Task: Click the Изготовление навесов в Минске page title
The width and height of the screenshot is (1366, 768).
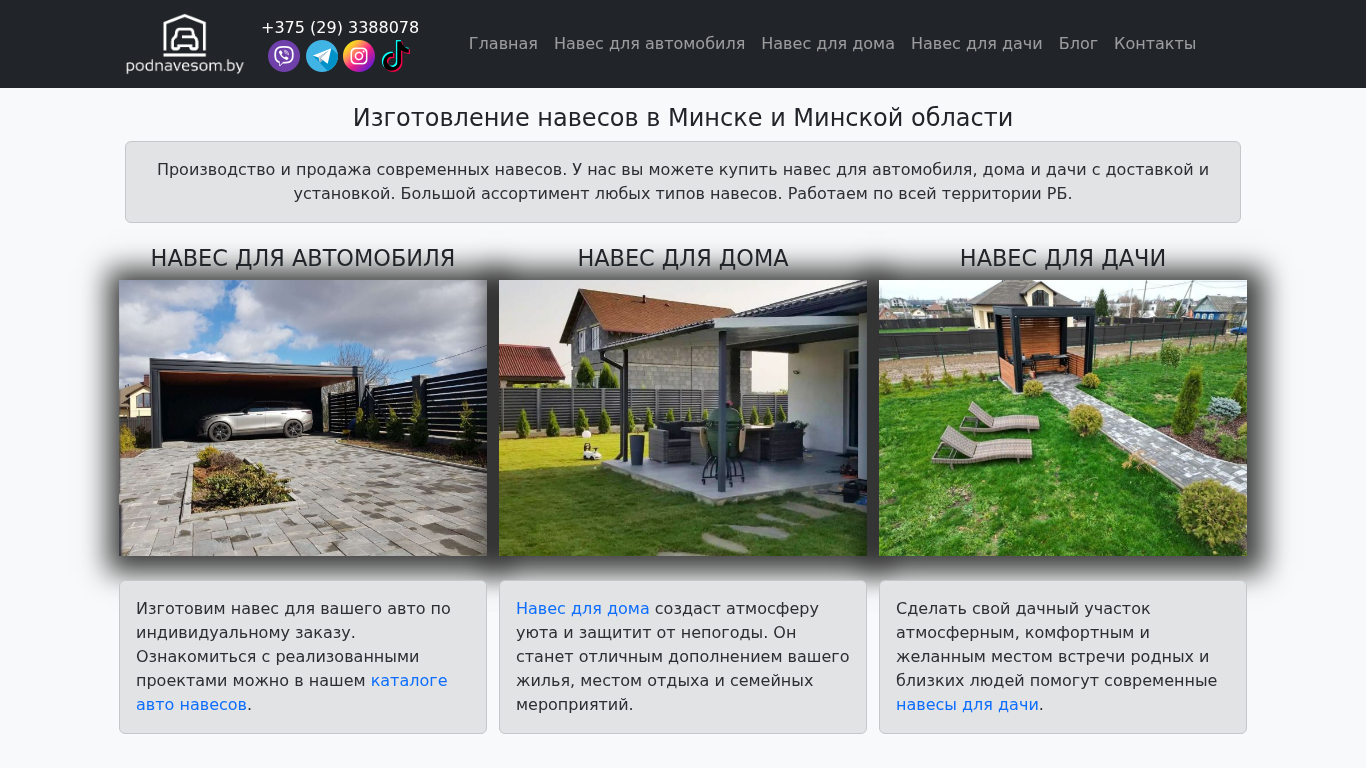Action: click(683, 118)
